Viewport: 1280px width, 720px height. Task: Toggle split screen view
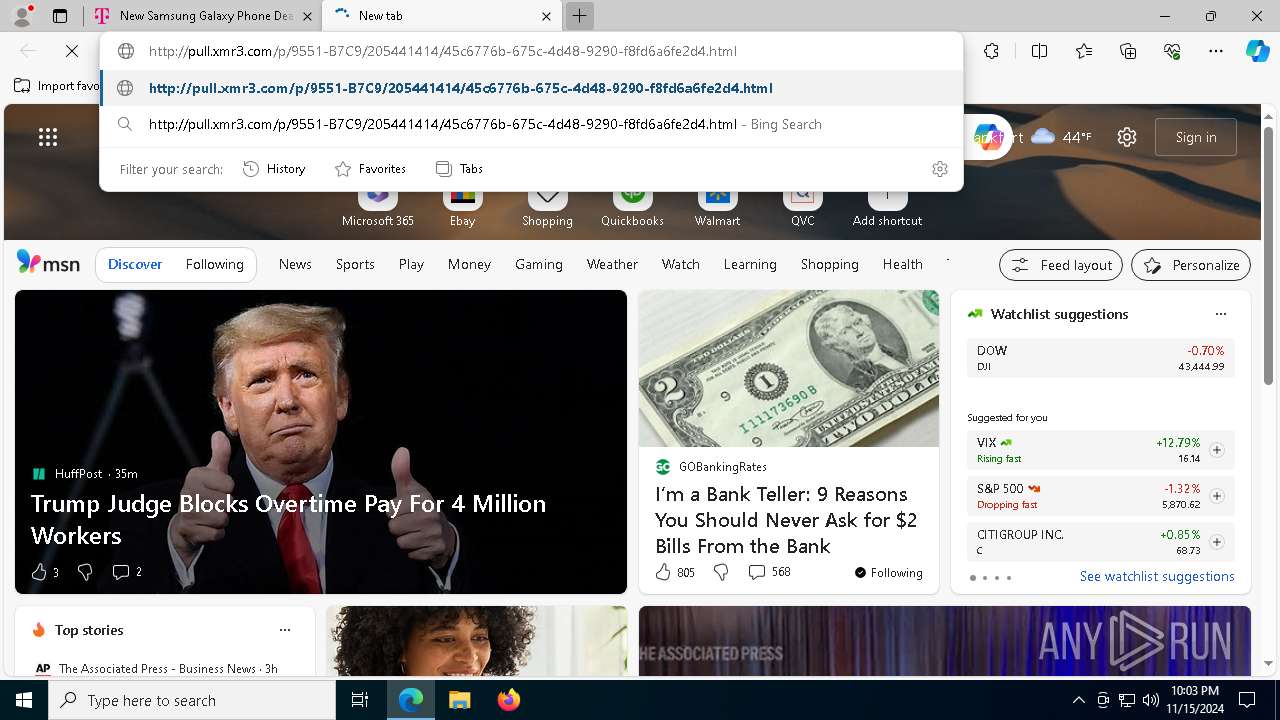(1039, 51)
